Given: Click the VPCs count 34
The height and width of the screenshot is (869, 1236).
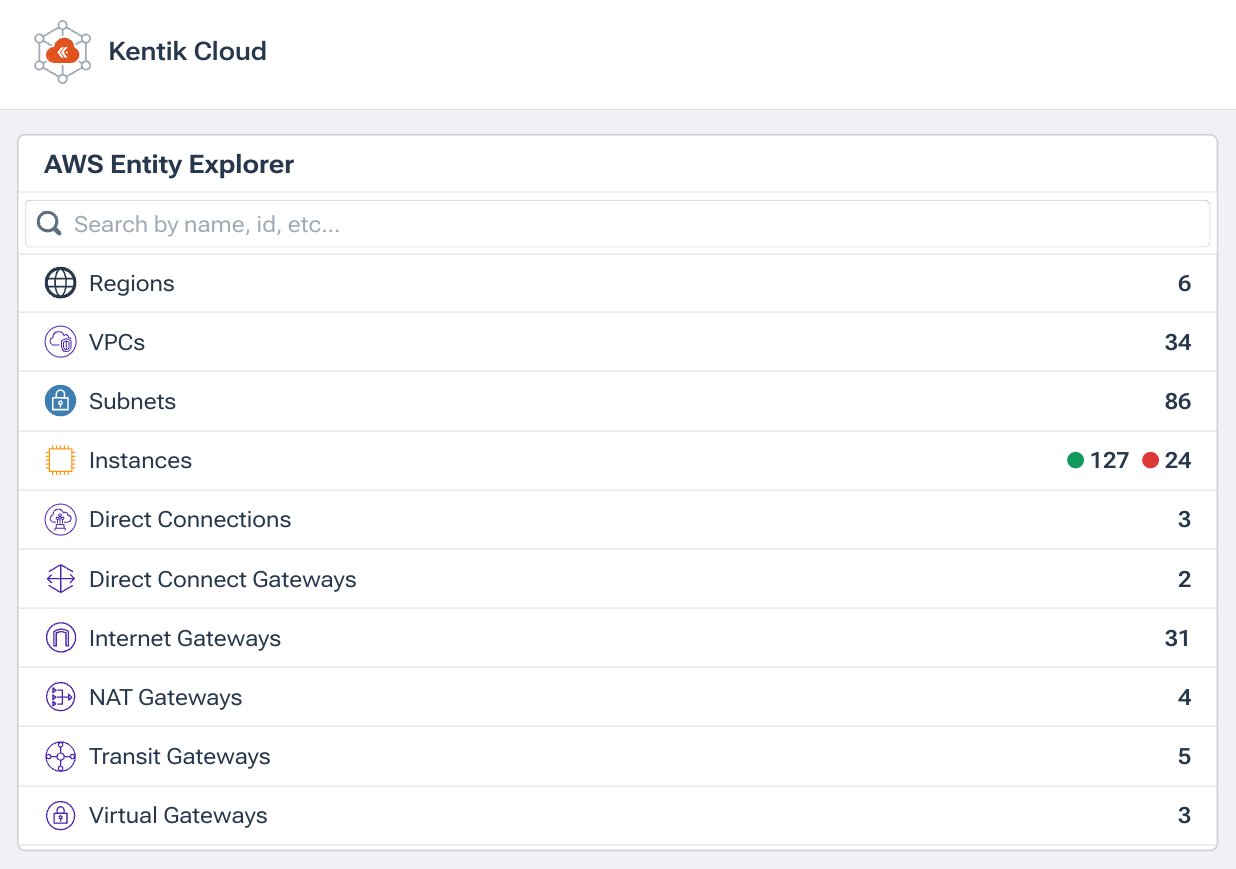Looking at the screenshot, I should [1177, 342].
